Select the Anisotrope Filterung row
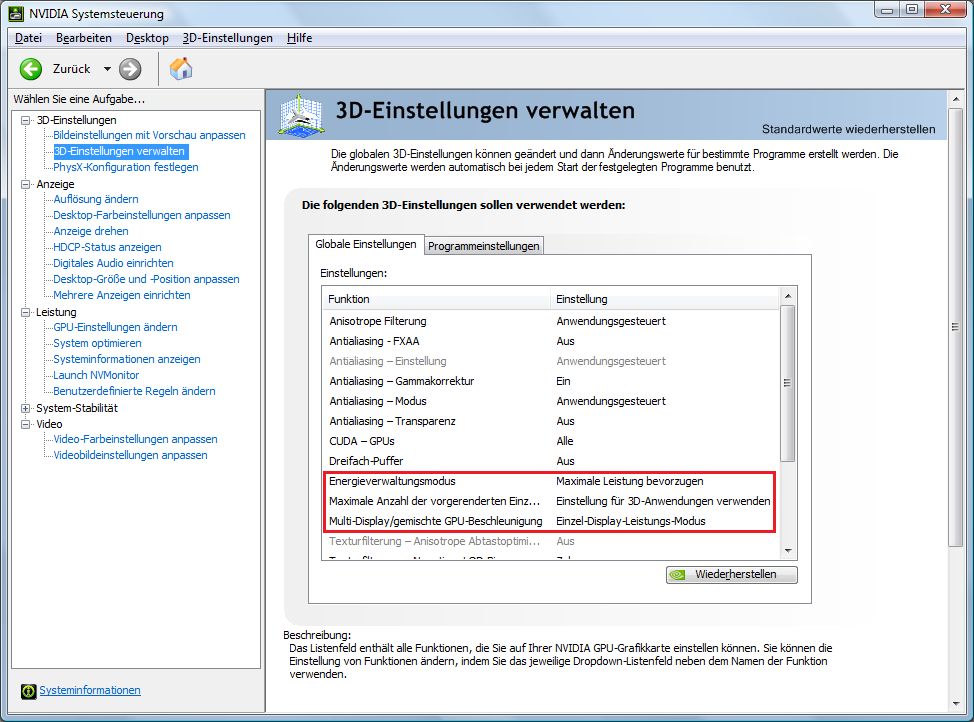Screen dimensions: 974x722 [550, 321]
